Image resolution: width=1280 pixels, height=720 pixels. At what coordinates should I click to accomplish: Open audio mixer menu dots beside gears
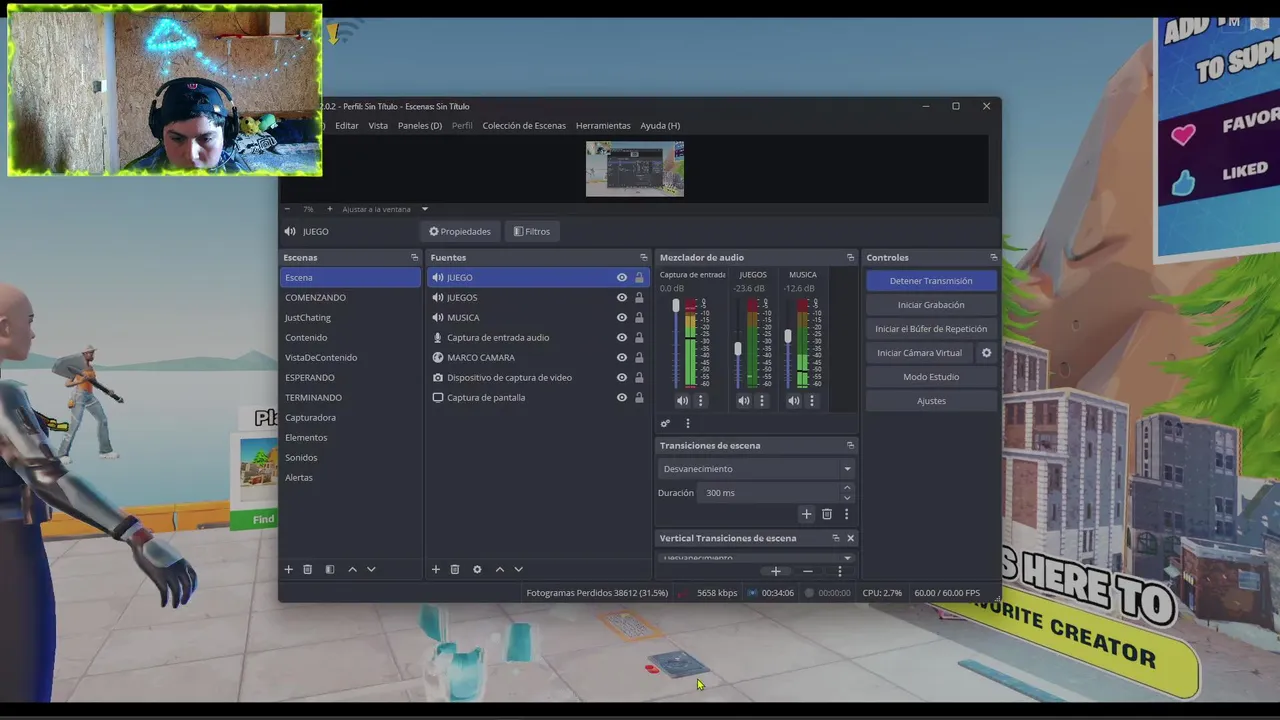coord(688,424)
